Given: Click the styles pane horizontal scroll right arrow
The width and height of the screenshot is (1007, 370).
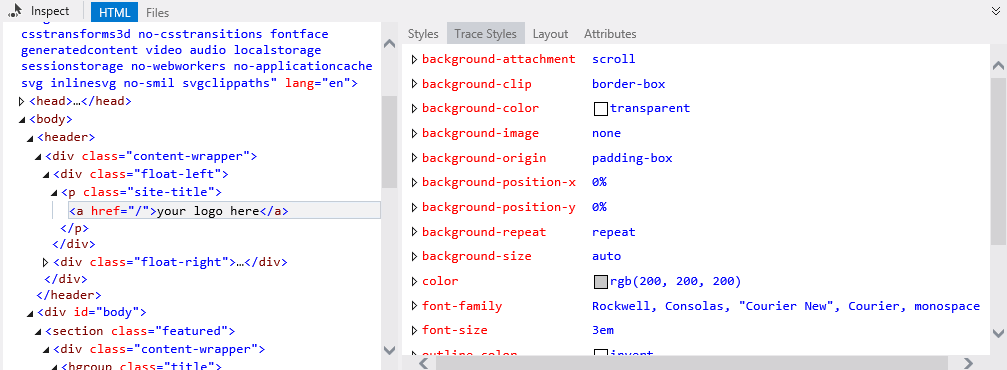Looking at the screenshot, I should coord(969,363).
